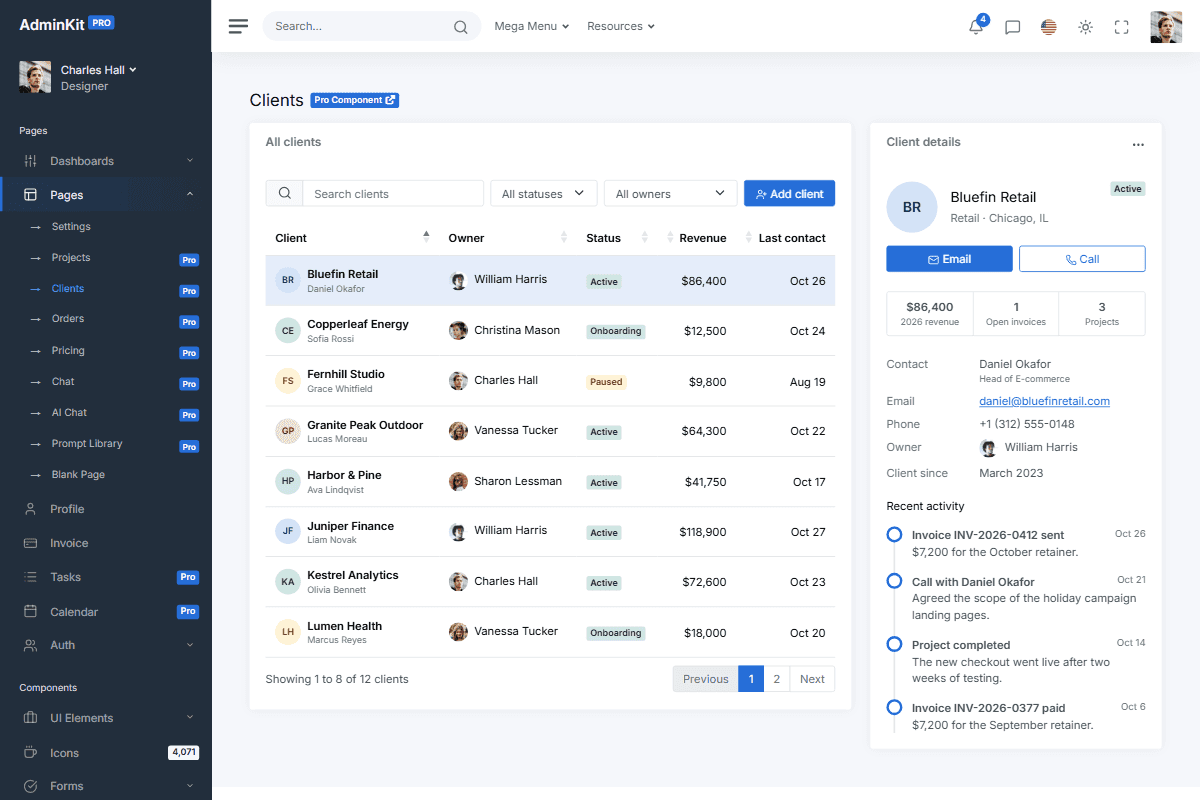Click the Invoice card icon in sidebar
Image resolution: width=1200 pixels, height=800 pixels.
click(x=30, y=543)
